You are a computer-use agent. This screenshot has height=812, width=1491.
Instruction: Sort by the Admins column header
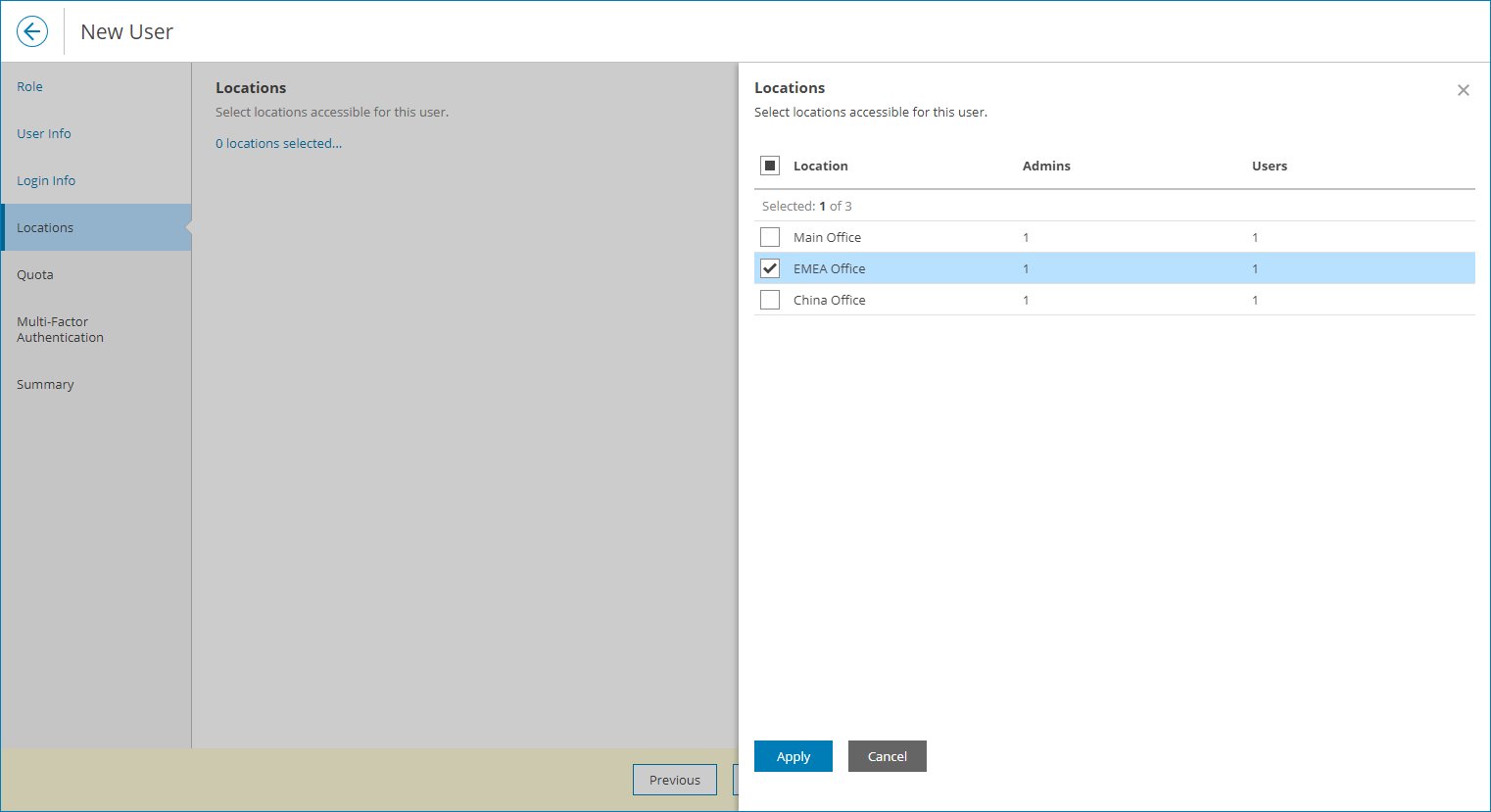pyautogui.click(x=1046, y=166)
